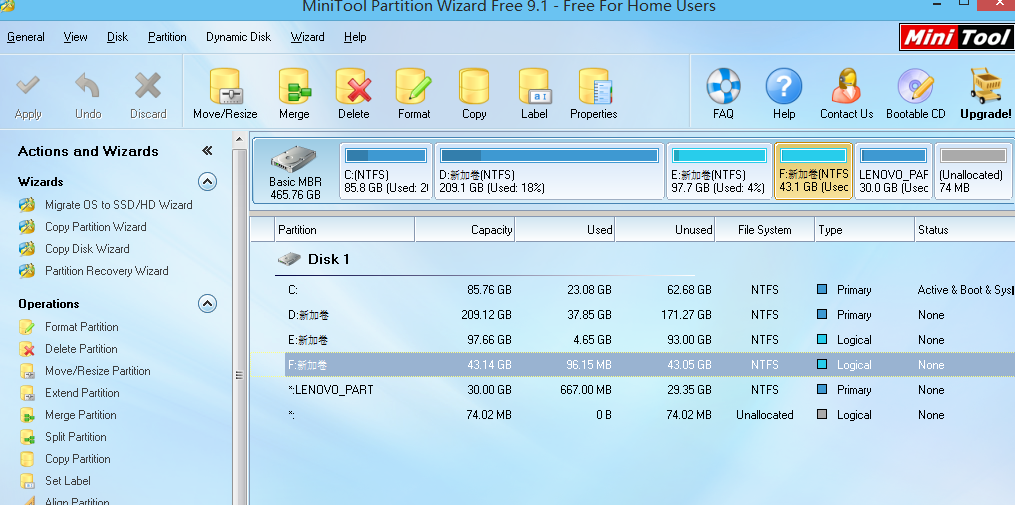Click the MiniTool logo
This screenshot has height=505, width=1015.
957,37
